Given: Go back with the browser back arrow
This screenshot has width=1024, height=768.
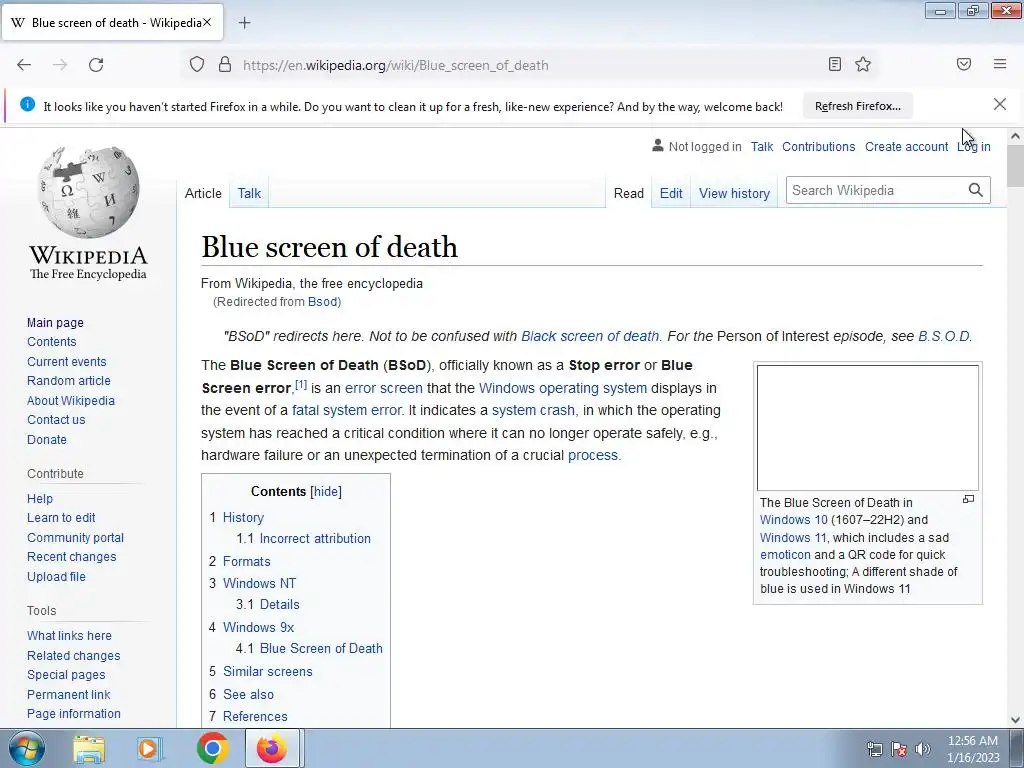Looking at the screenshot, I should pyautogui.click(x=24, y=65).
